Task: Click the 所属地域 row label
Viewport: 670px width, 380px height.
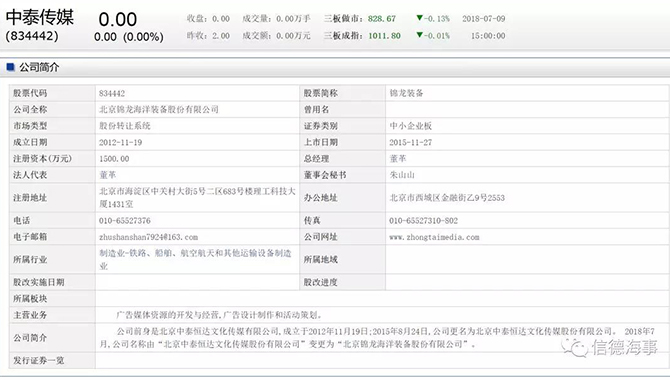Action: (320, 259)
